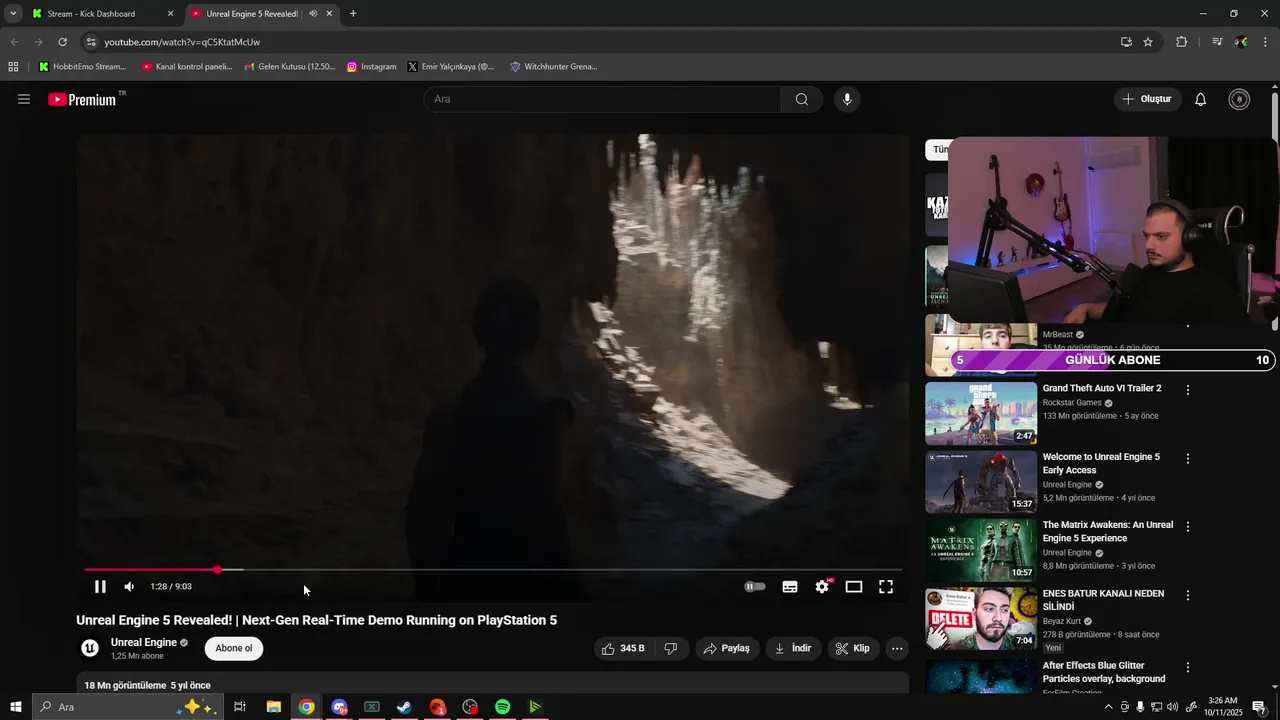The width and height of the screenshot is (1280, 720).
Task: Open The Matrix Awakens video title
Action: point(1108,531)
